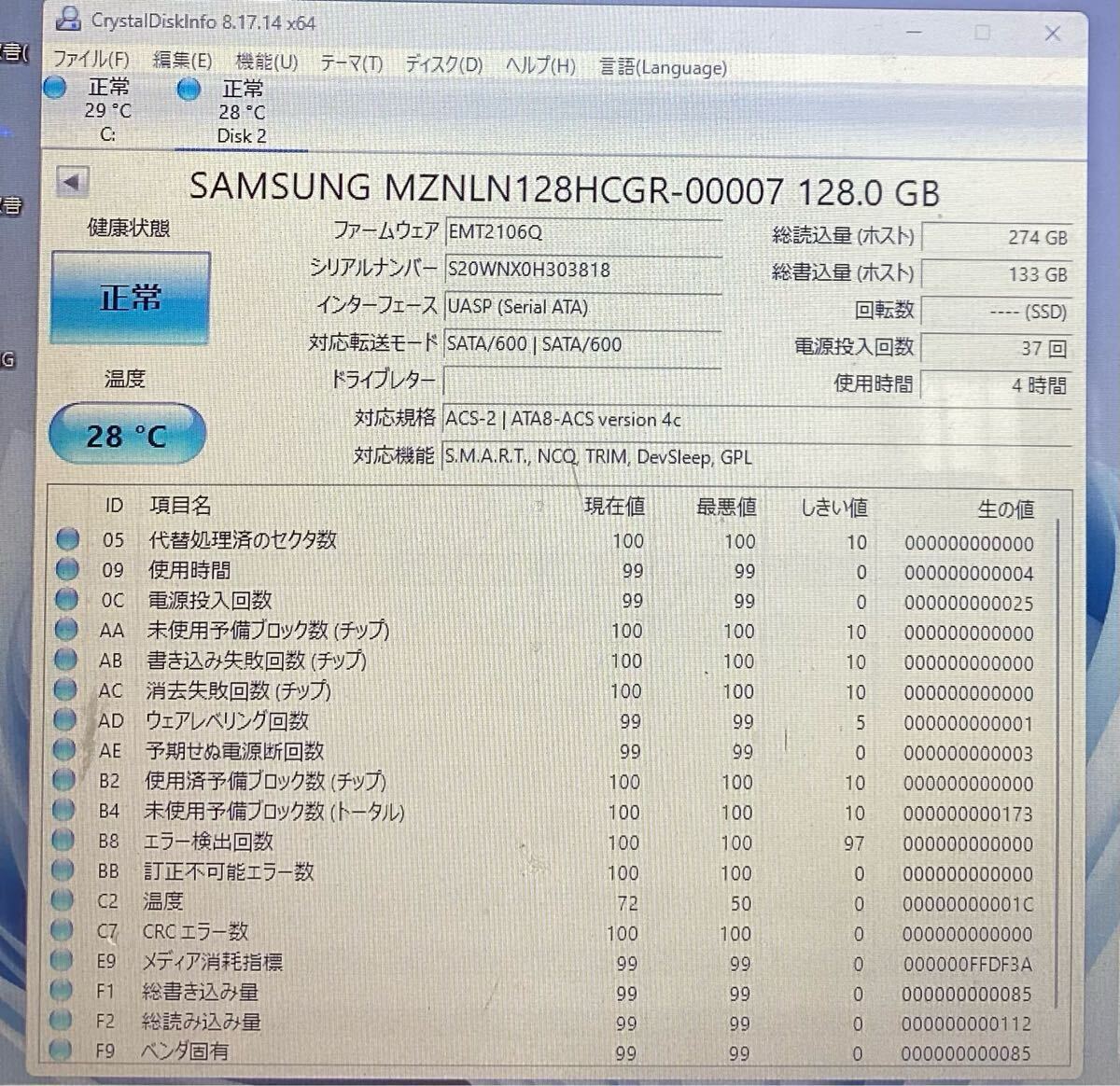Open the ファイル(F) menu
Viewport: 1120px width, 1086px height.
[x=91, y=60]
